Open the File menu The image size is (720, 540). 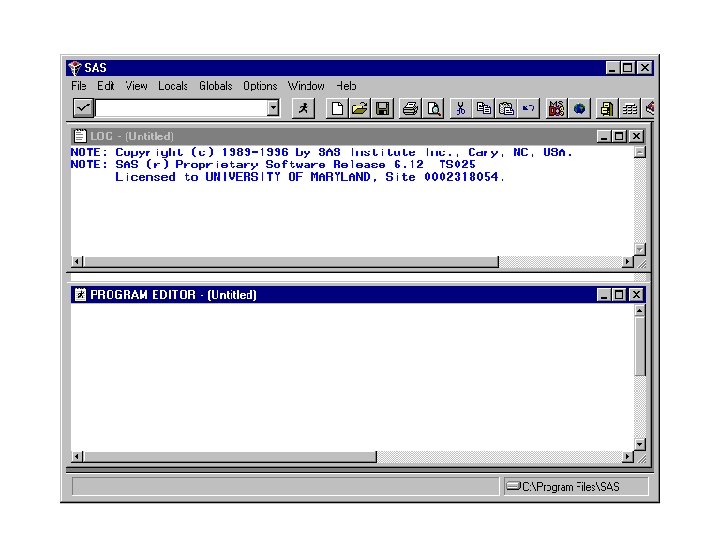point(79,86)
